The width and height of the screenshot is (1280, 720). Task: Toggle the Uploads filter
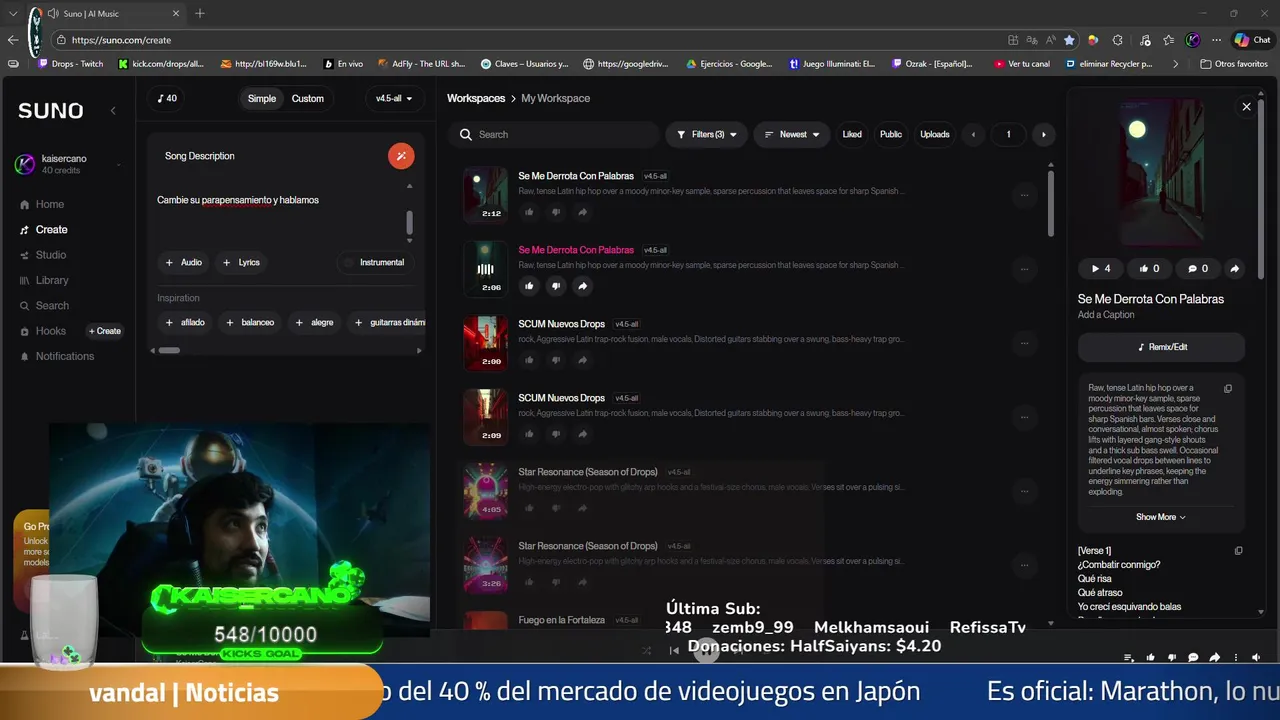click(x=935, y=134)
